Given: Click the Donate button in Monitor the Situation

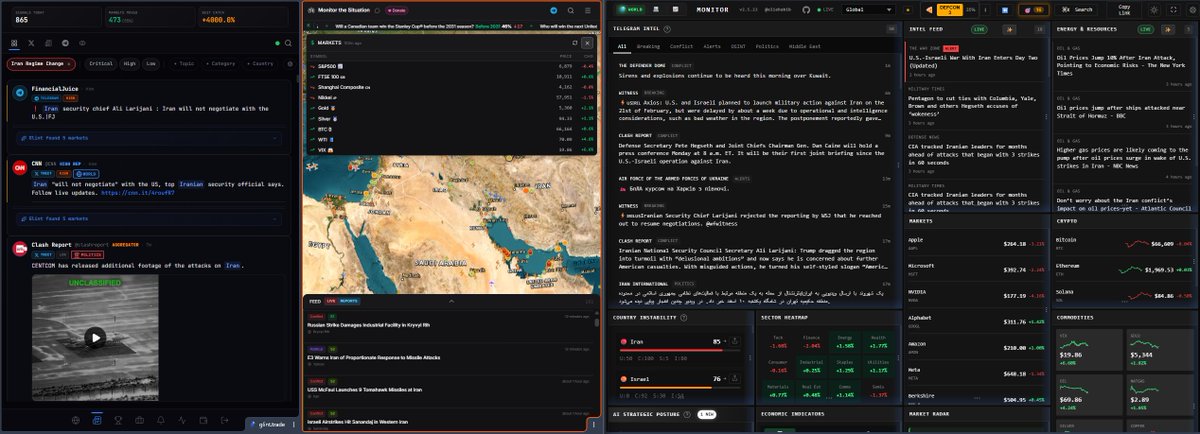Looking at the screenshot, I should pos(396,10).
